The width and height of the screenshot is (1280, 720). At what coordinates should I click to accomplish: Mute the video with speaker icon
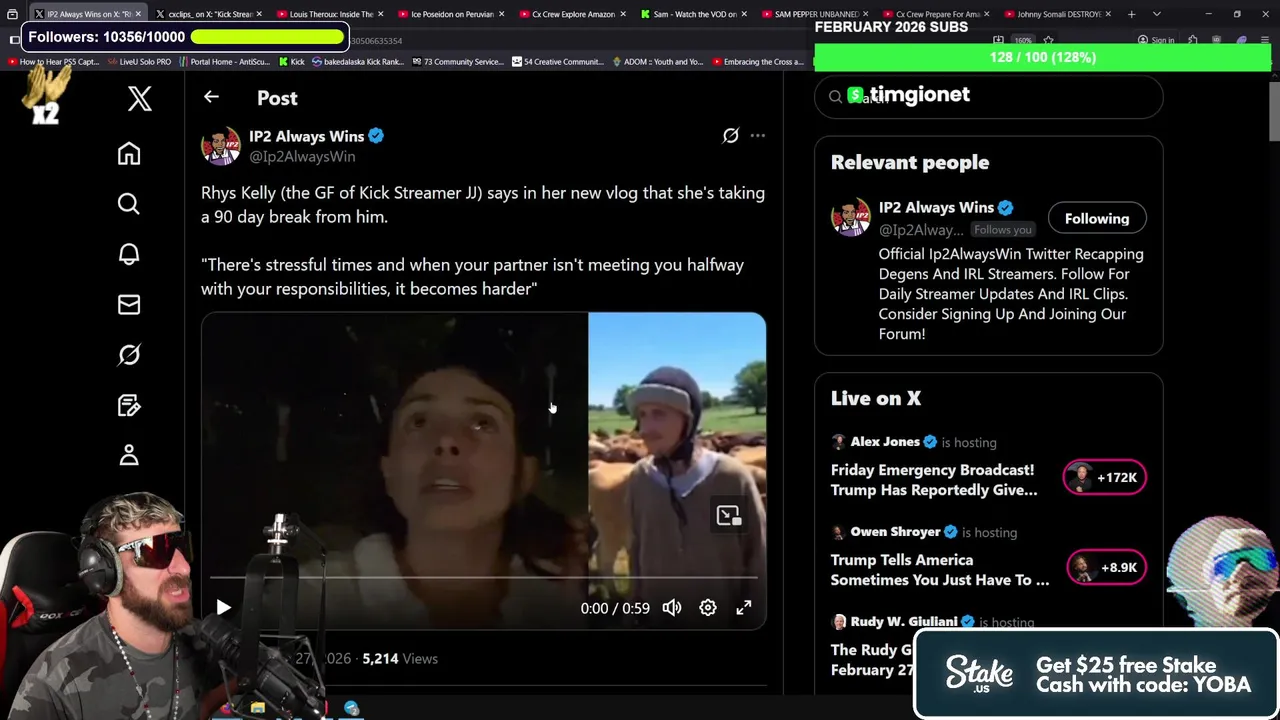672,608
